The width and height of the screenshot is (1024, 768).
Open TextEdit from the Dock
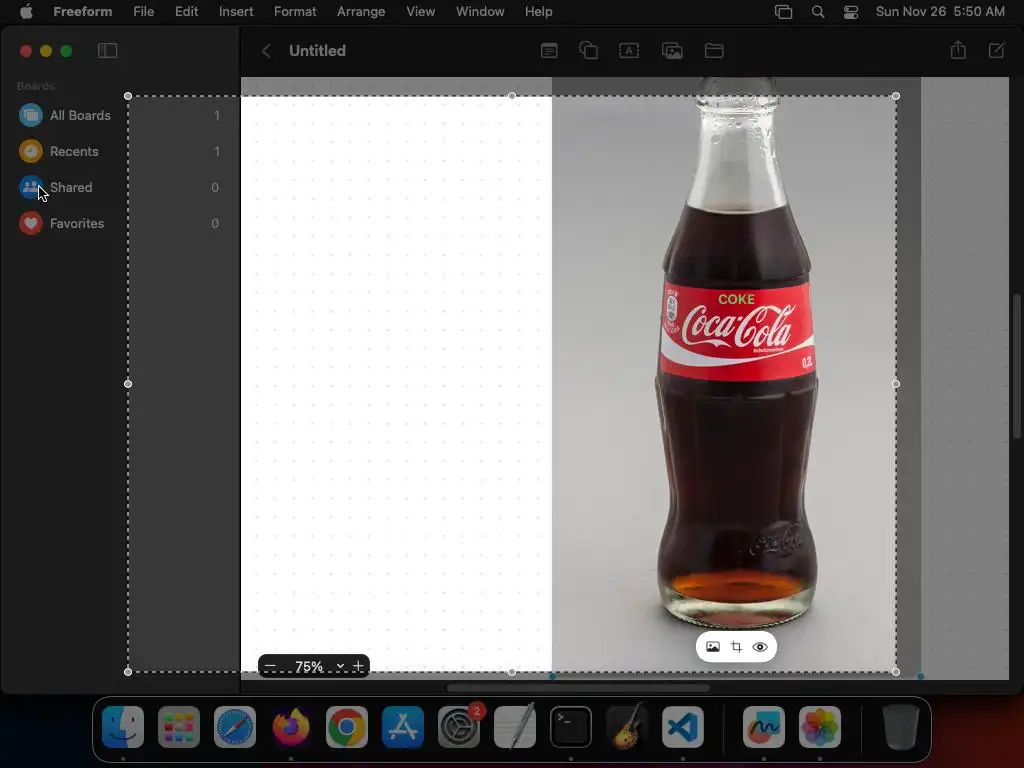[515, 727]
